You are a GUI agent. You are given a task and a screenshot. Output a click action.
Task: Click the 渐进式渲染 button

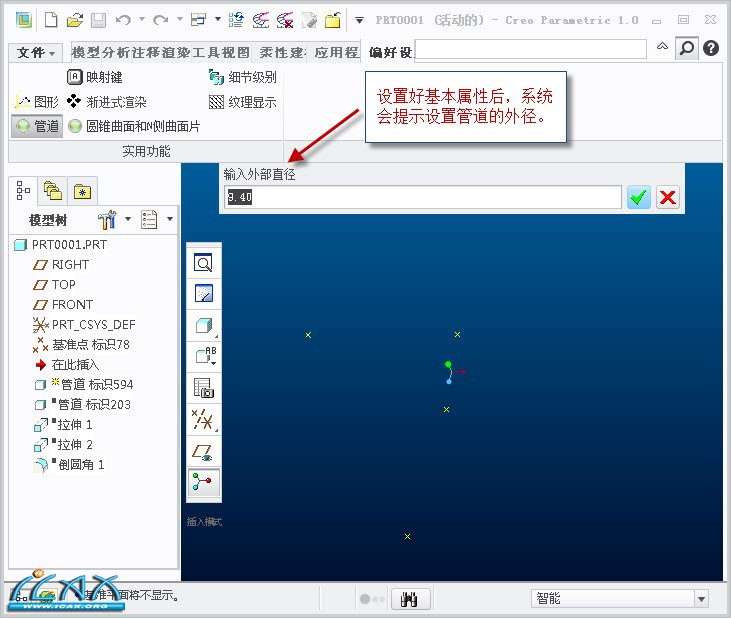click(107, 101)
